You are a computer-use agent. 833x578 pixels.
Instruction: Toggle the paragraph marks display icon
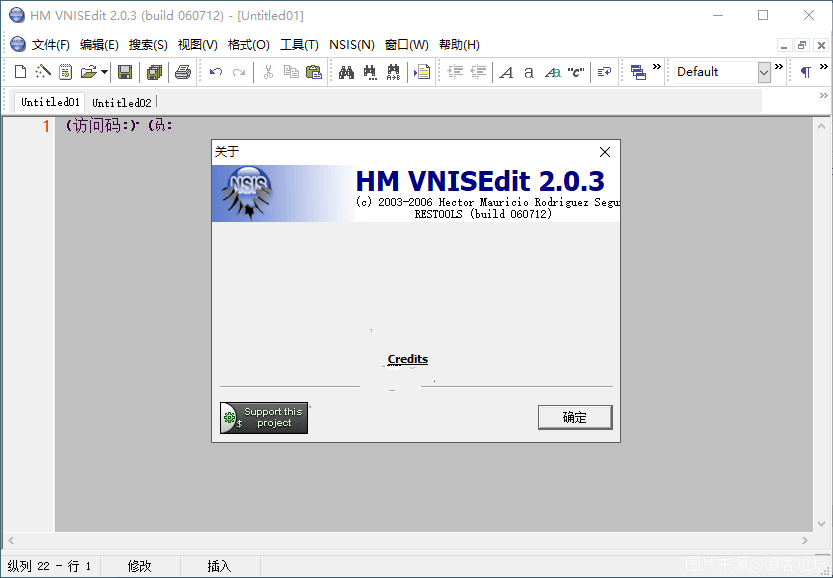point(805,72)
